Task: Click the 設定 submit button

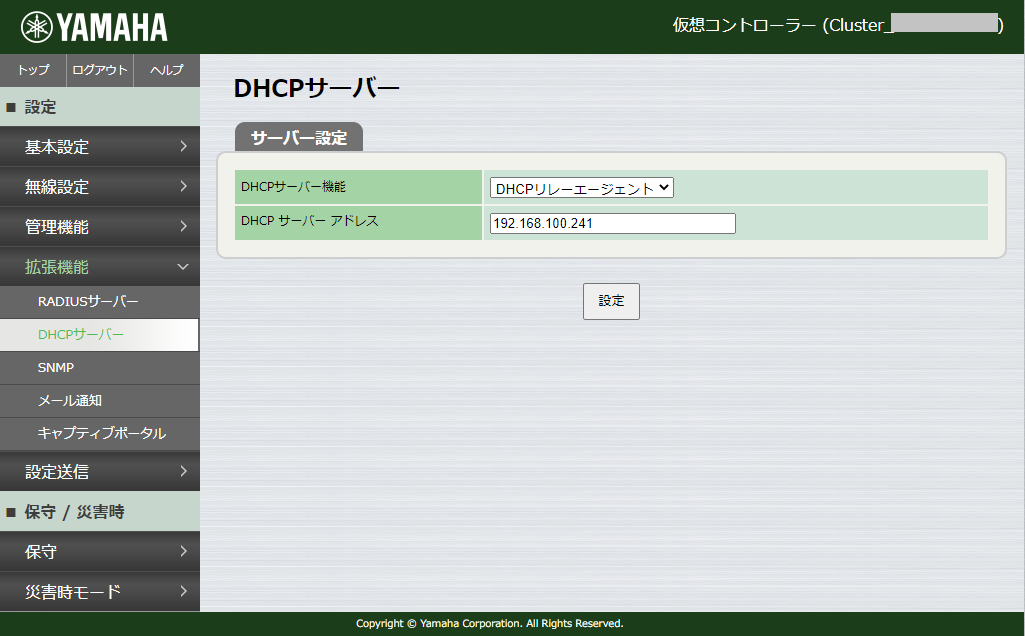Action: click(x=610, y=301)
